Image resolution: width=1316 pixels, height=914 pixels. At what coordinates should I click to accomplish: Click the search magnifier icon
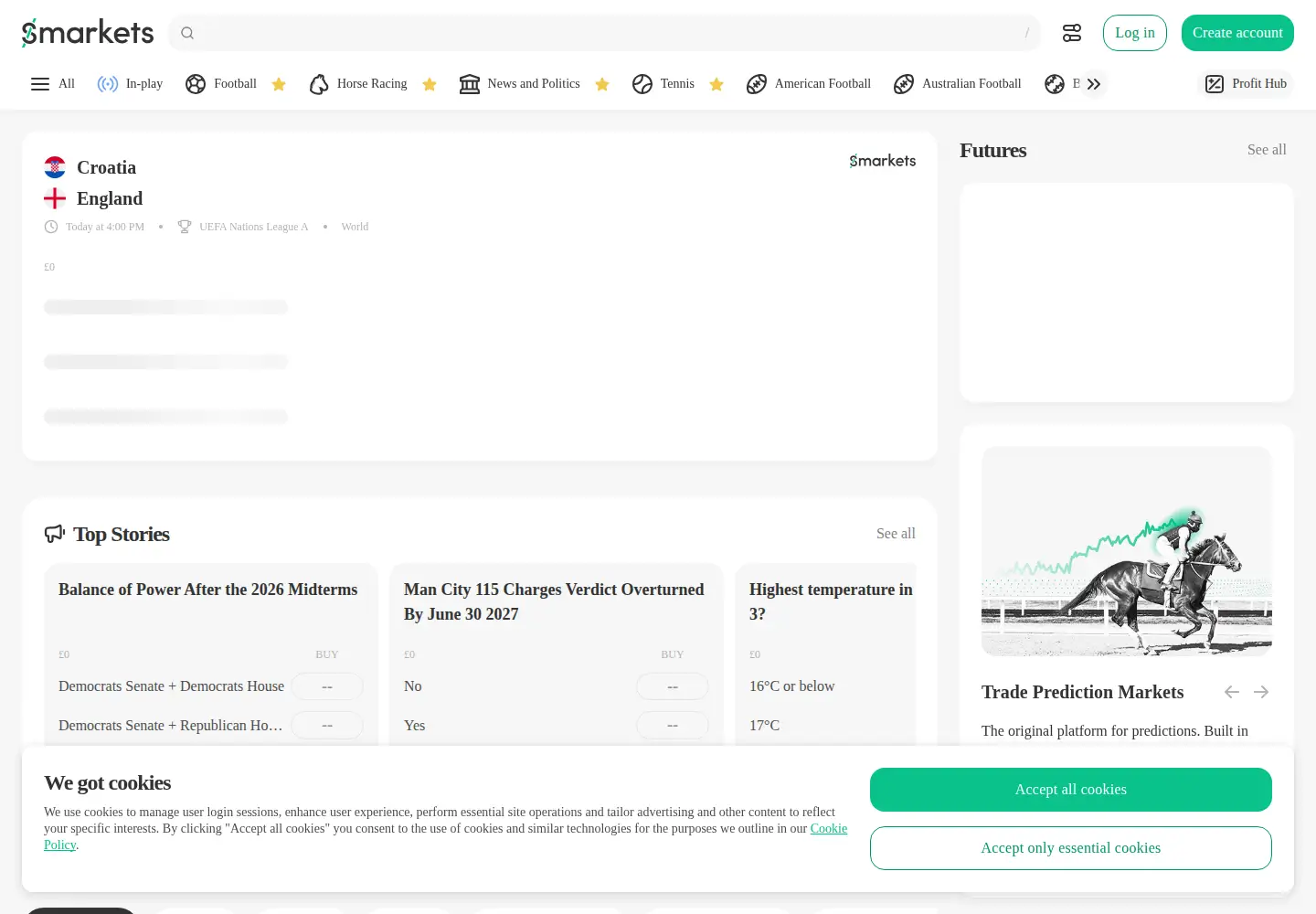(x=187, y=33)
